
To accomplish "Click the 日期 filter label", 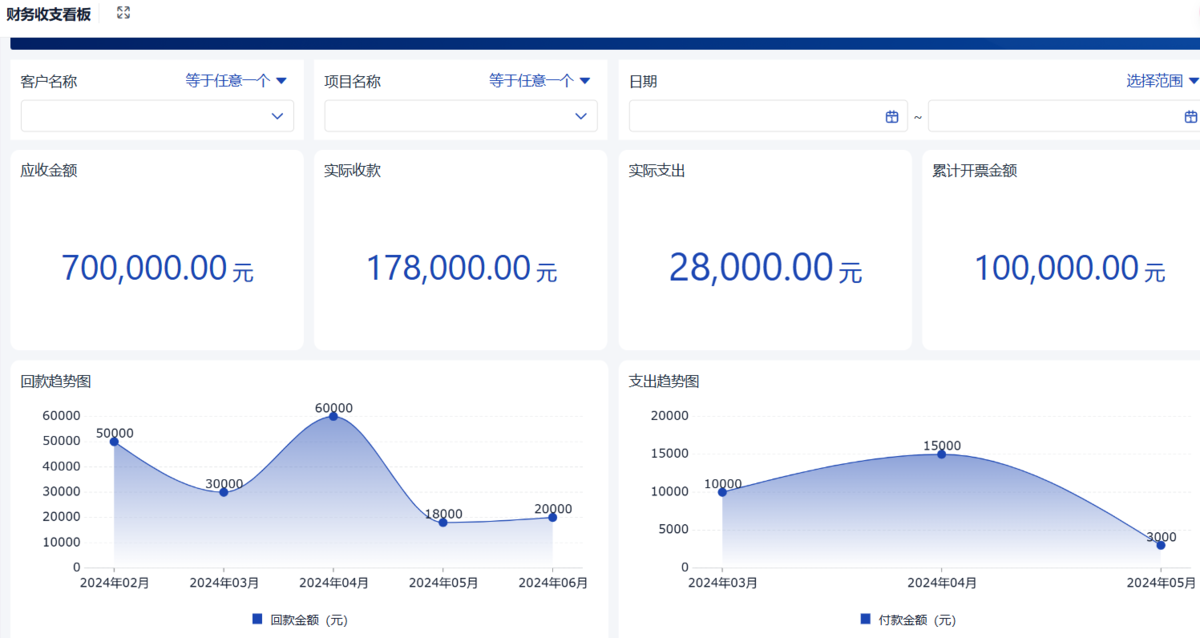I will pyautogui.click(x=643, y=82).
